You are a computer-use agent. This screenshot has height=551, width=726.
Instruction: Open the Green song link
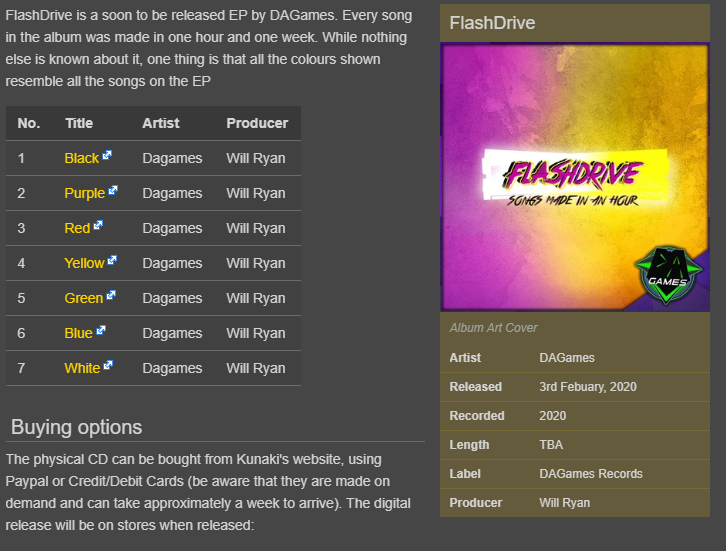pos(83,298)
